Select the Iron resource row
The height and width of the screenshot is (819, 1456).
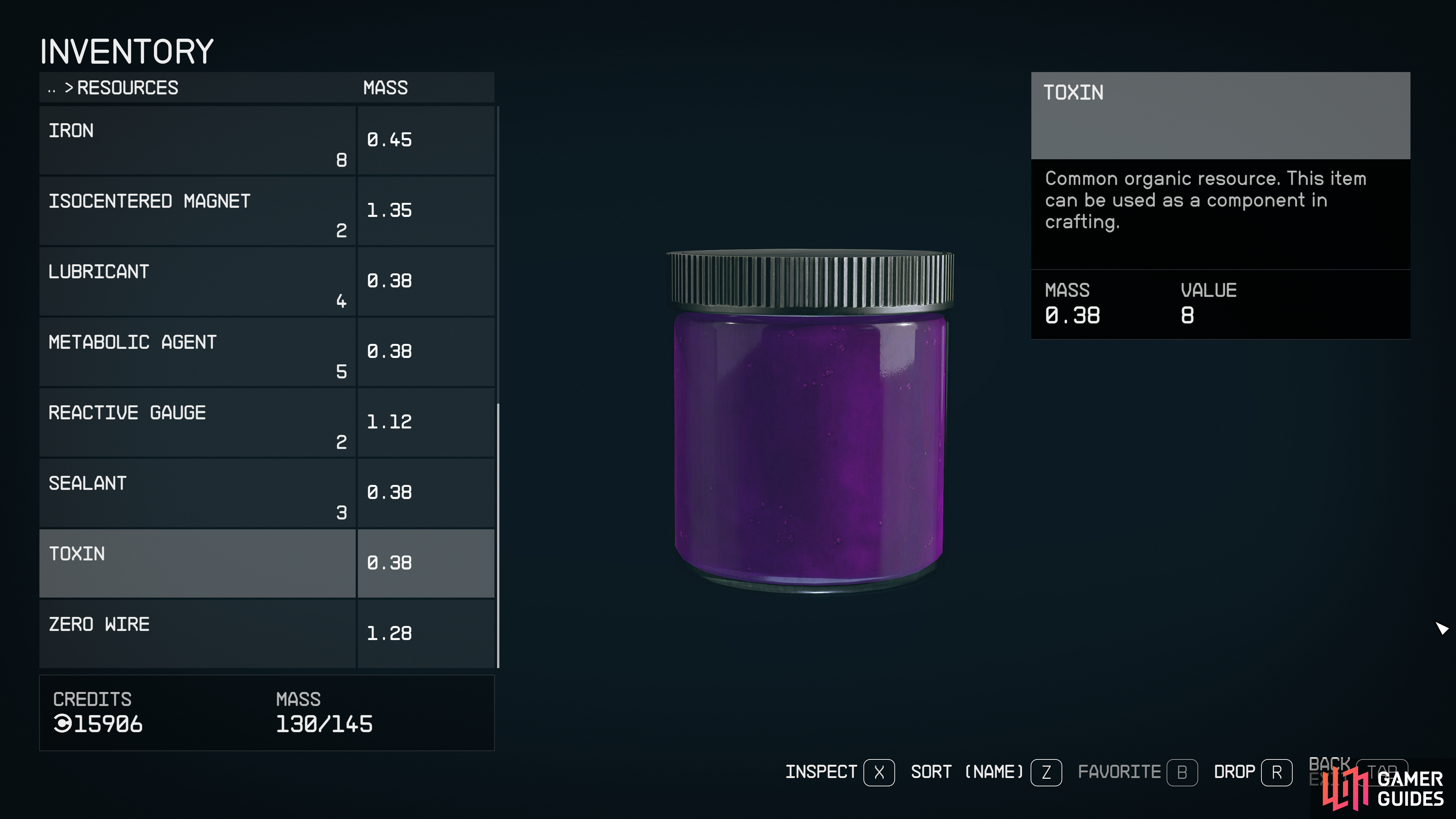[267, 140]
